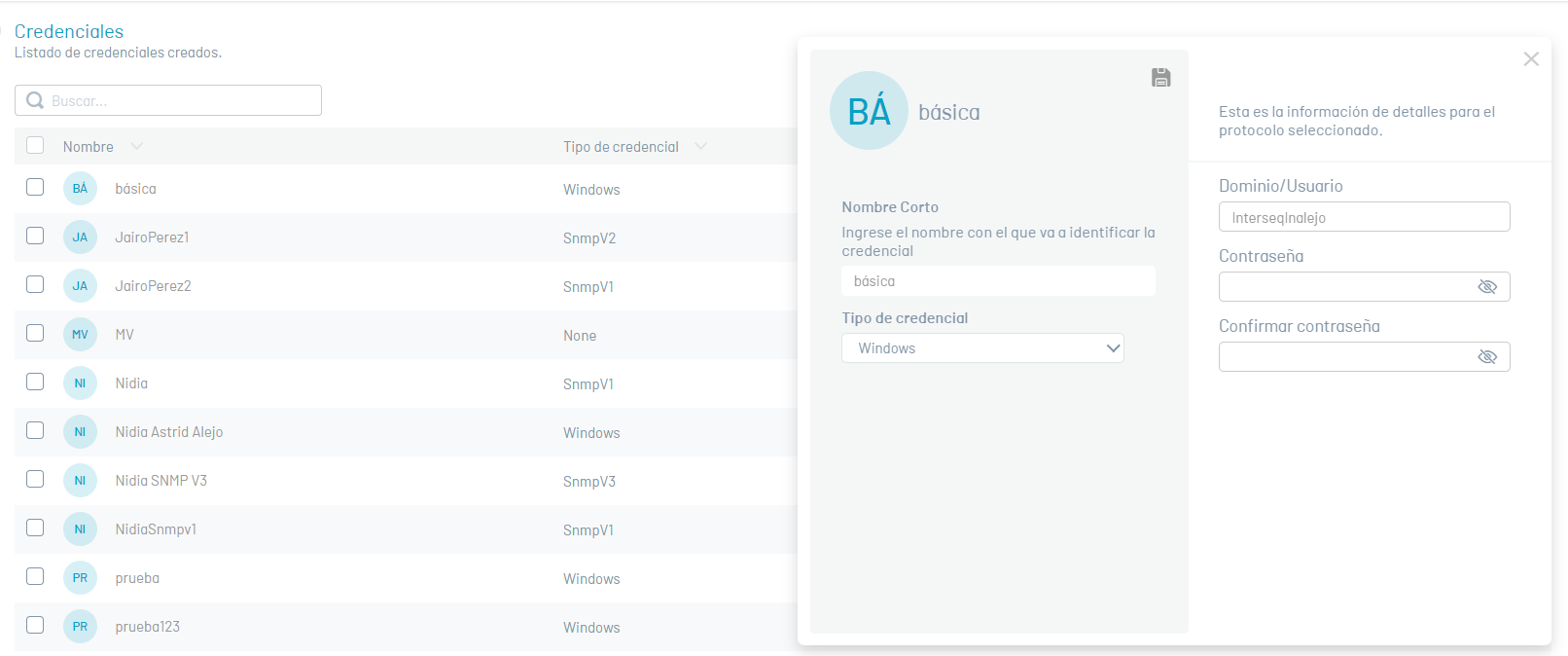The width and height of the screenshot is (1568, 656).
Task: Expand Tipo de credencial column header chevron
Action: (700, 146)
